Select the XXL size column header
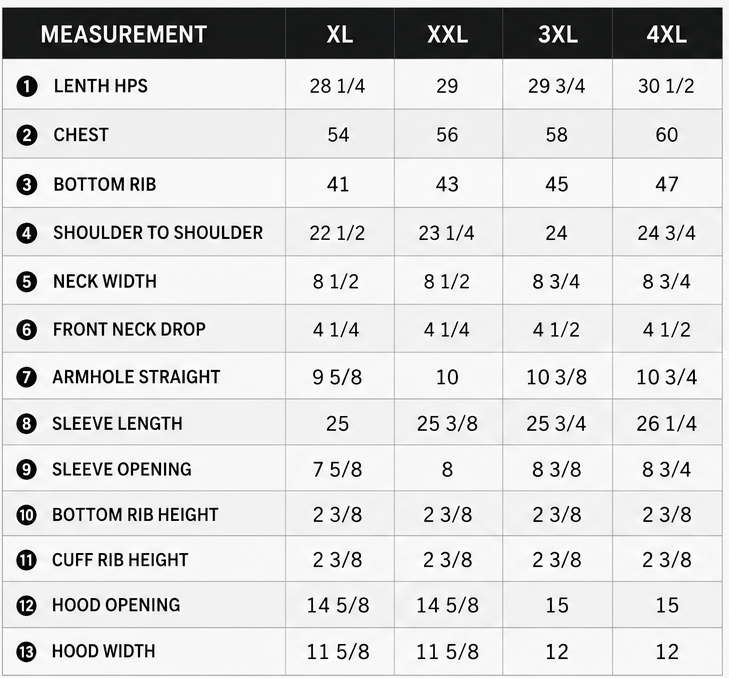Image resolution: width=729 pixels, height=678 pixels. click(447, 34)
